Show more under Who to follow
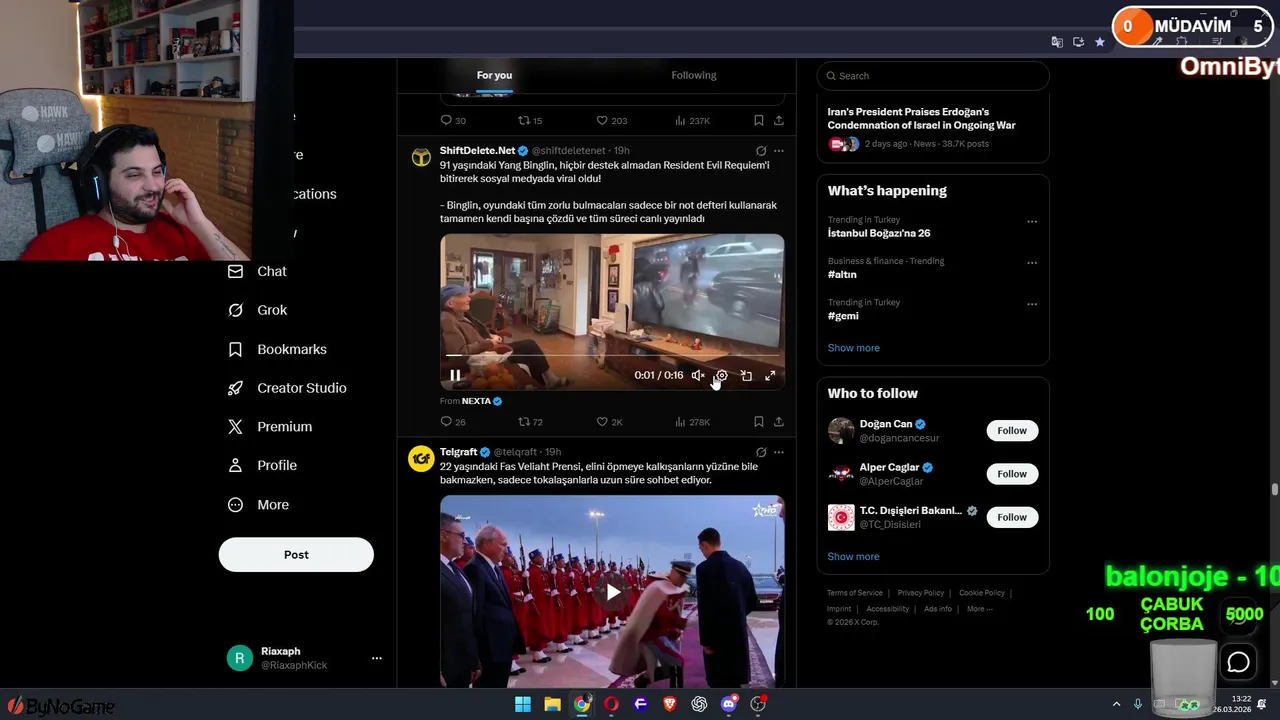1280x720 pixels. point(853,557)
